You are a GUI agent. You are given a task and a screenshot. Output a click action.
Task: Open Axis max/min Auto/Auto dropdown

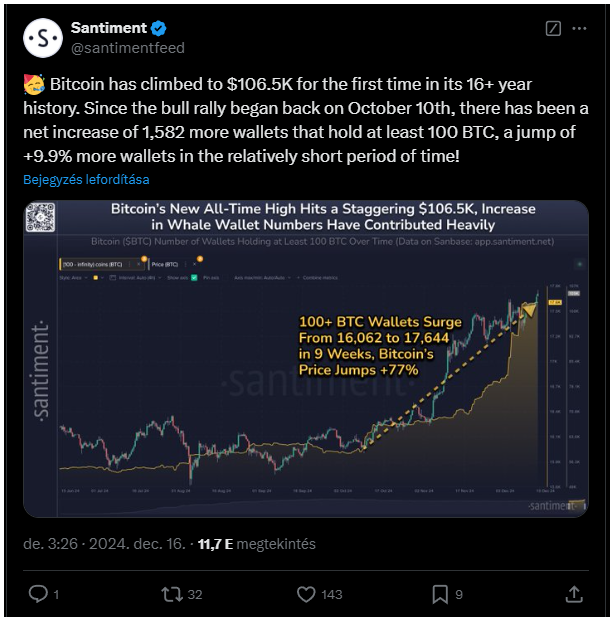tap(262, 278)
